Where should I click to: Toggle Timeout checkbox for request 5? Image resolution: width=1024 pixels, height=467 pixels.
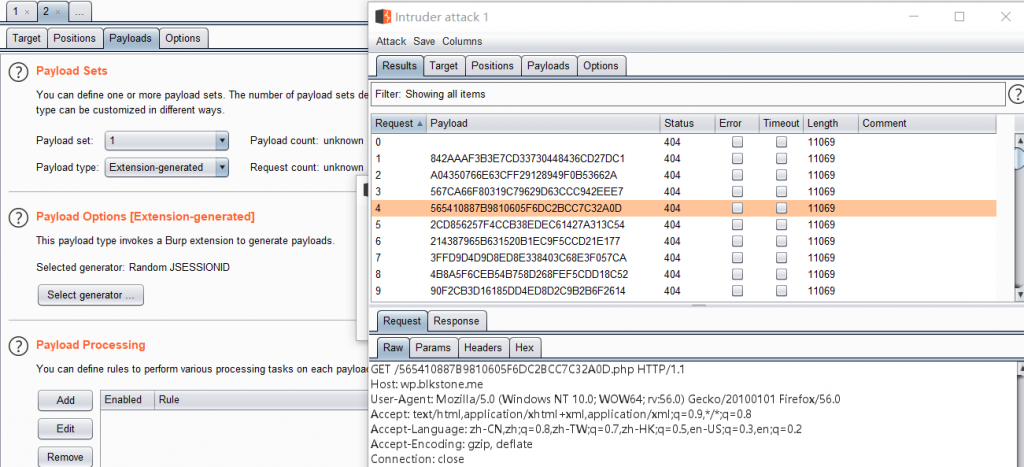pos(782,225)
